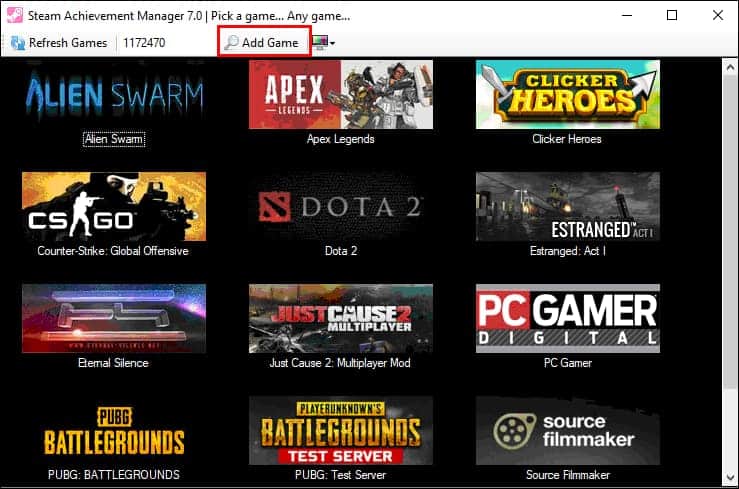Click the Apex Legends title text
Image resolution: width=739 pixels, height=489 pixels.
pos(341,139)
